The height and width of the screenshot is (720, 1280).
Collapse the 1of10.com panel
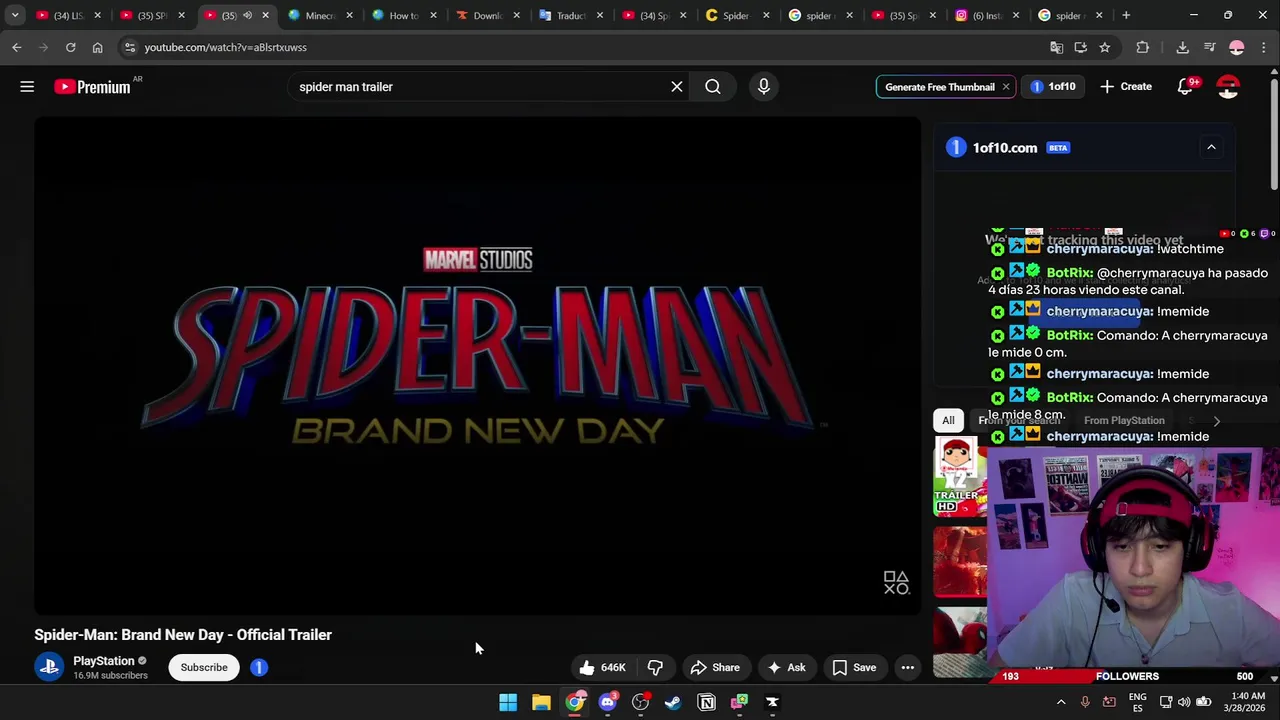click(1211, 147)
